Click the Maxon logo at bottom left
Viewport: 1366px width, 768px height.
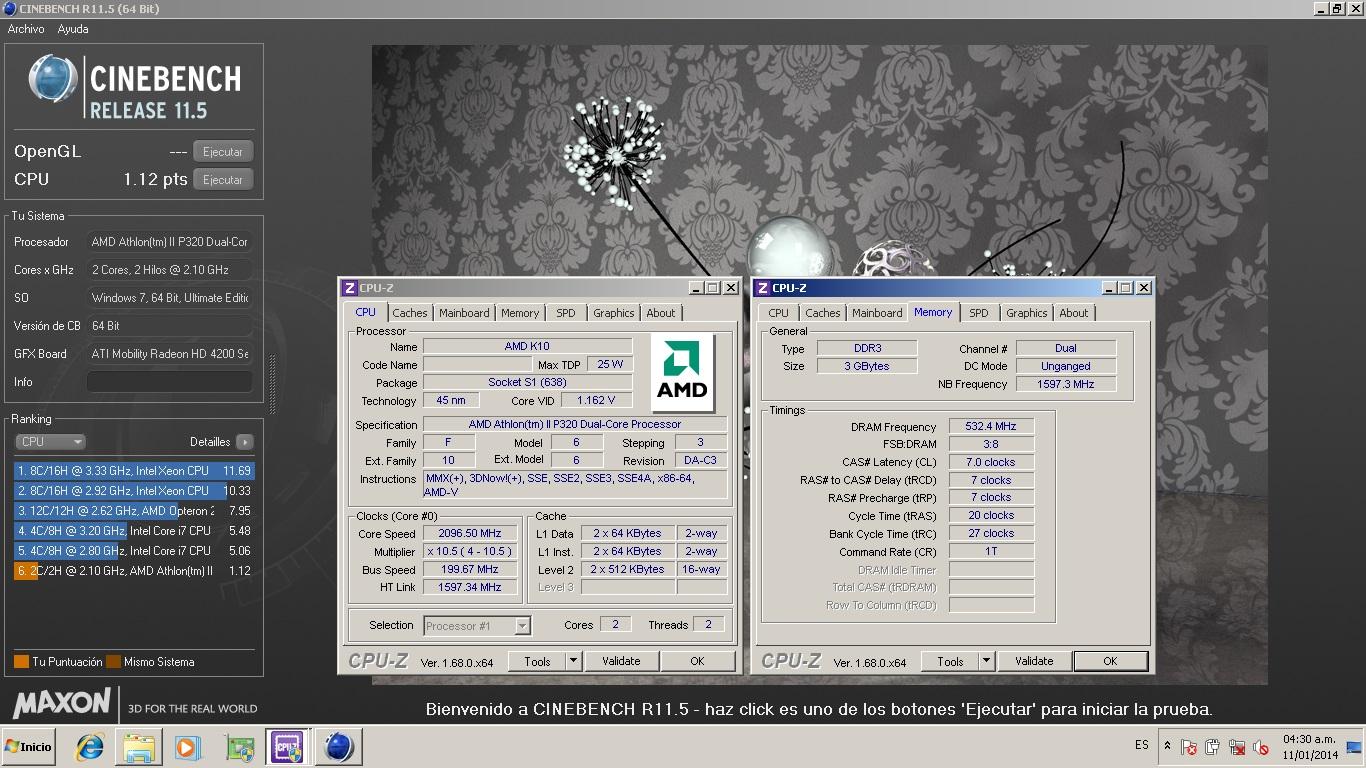(62, 703)
